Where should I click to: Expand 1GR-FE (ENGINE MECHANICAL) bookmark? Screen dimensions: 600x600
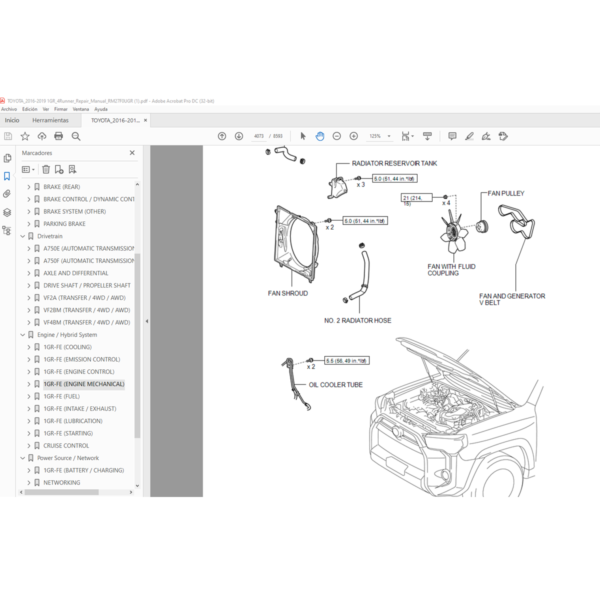(x=29, y=384)
